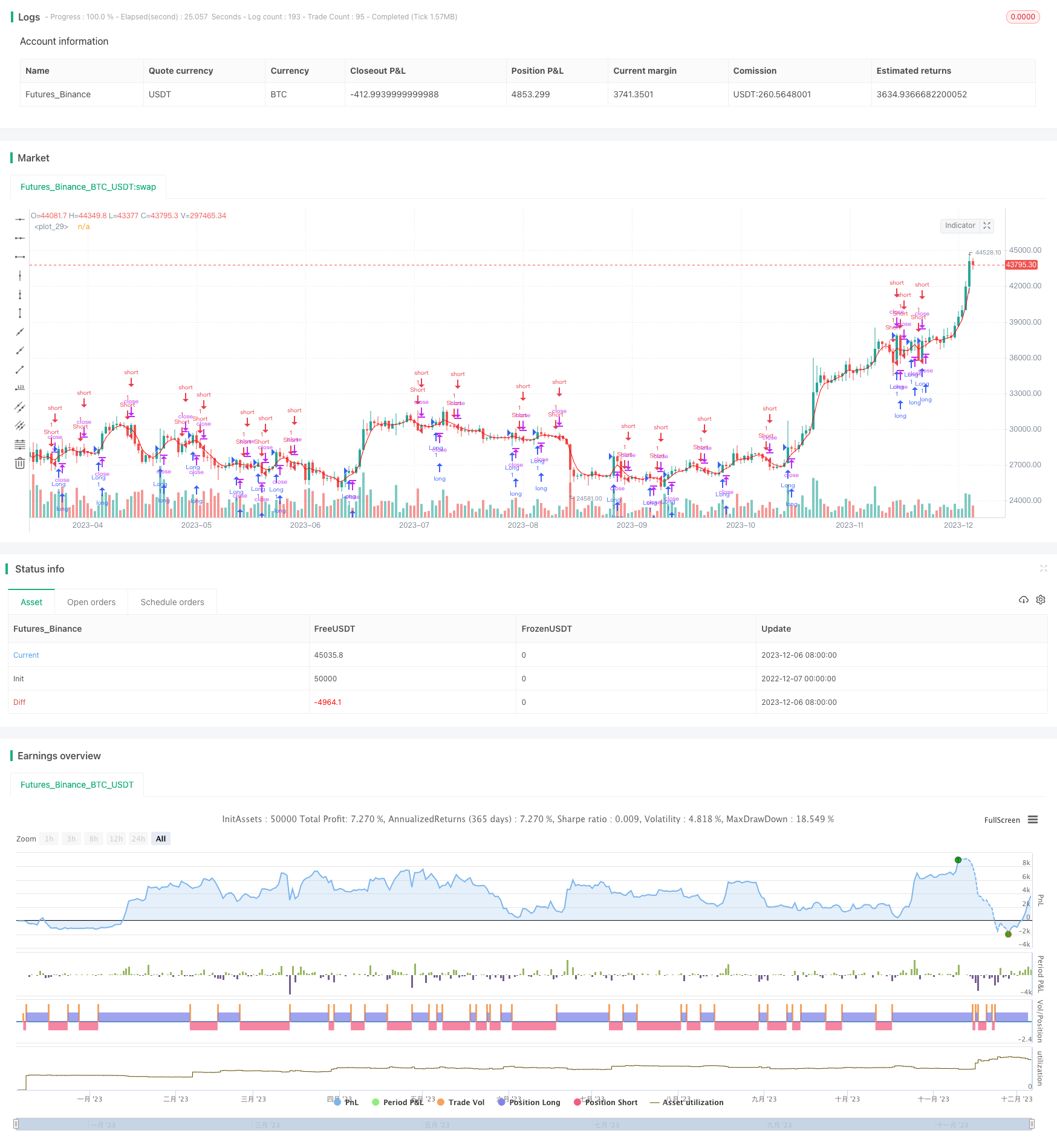Screen dimensions: 1057x1148
Task: Click the 43795.30 current price label
Action: coord(1021,265)
